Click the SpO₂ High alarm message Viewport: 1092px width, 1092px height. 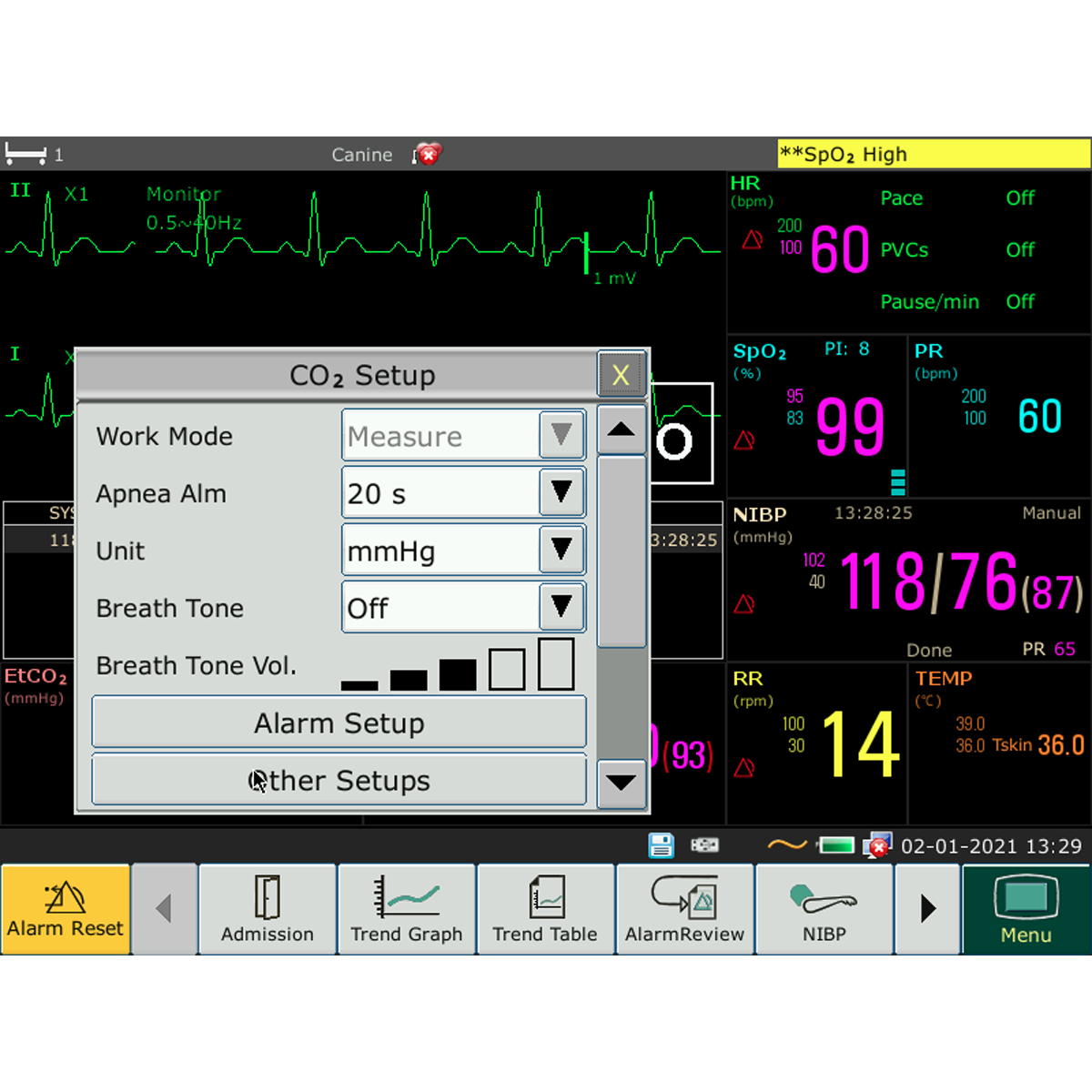pos(934,154)
